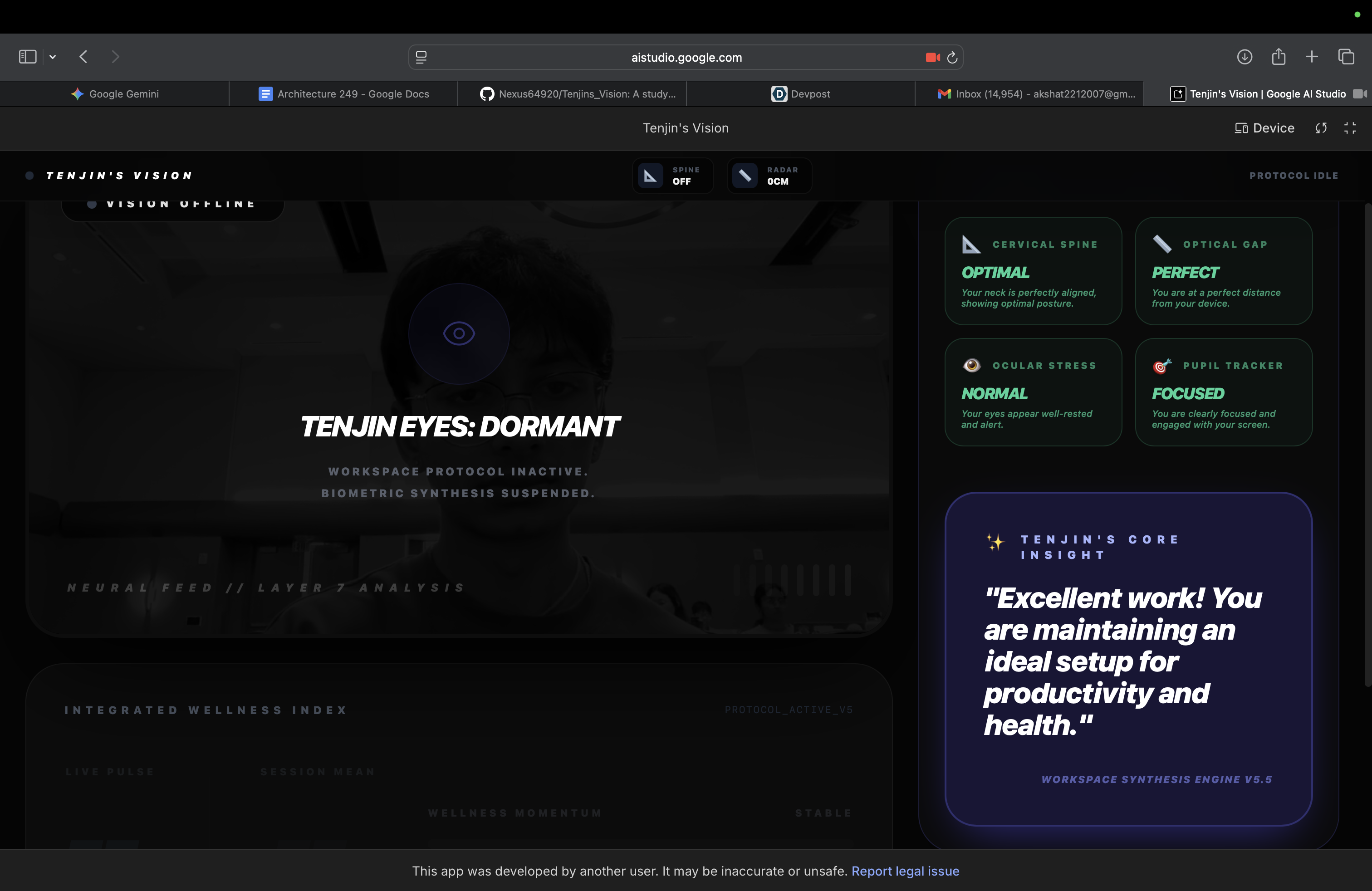The height and width of the screenshot is (891, 1372).
Task: Switch to the Google Gemini tab
Action: click(x=115, y=94)
